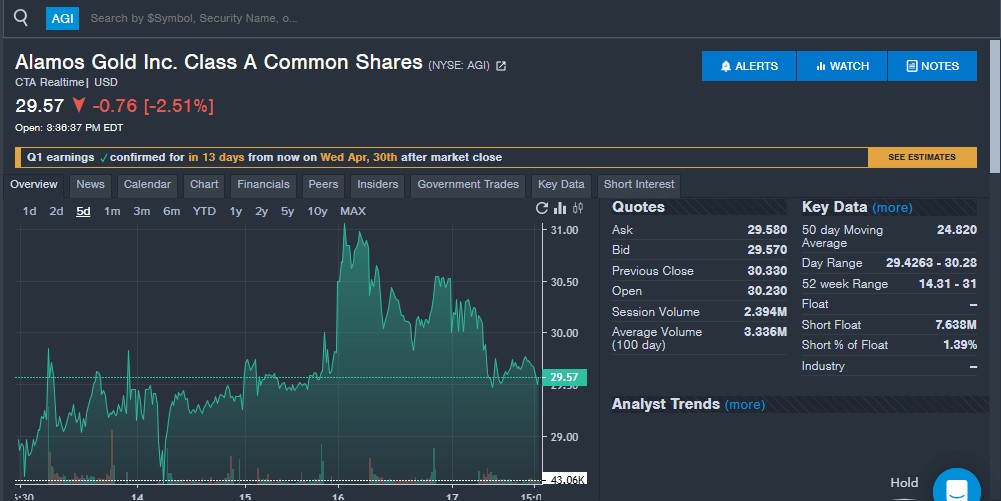Open the external link icon beside NYSE: AGI
The height and width of the screenshot is (501, 1001).
[x=501, y=66]
